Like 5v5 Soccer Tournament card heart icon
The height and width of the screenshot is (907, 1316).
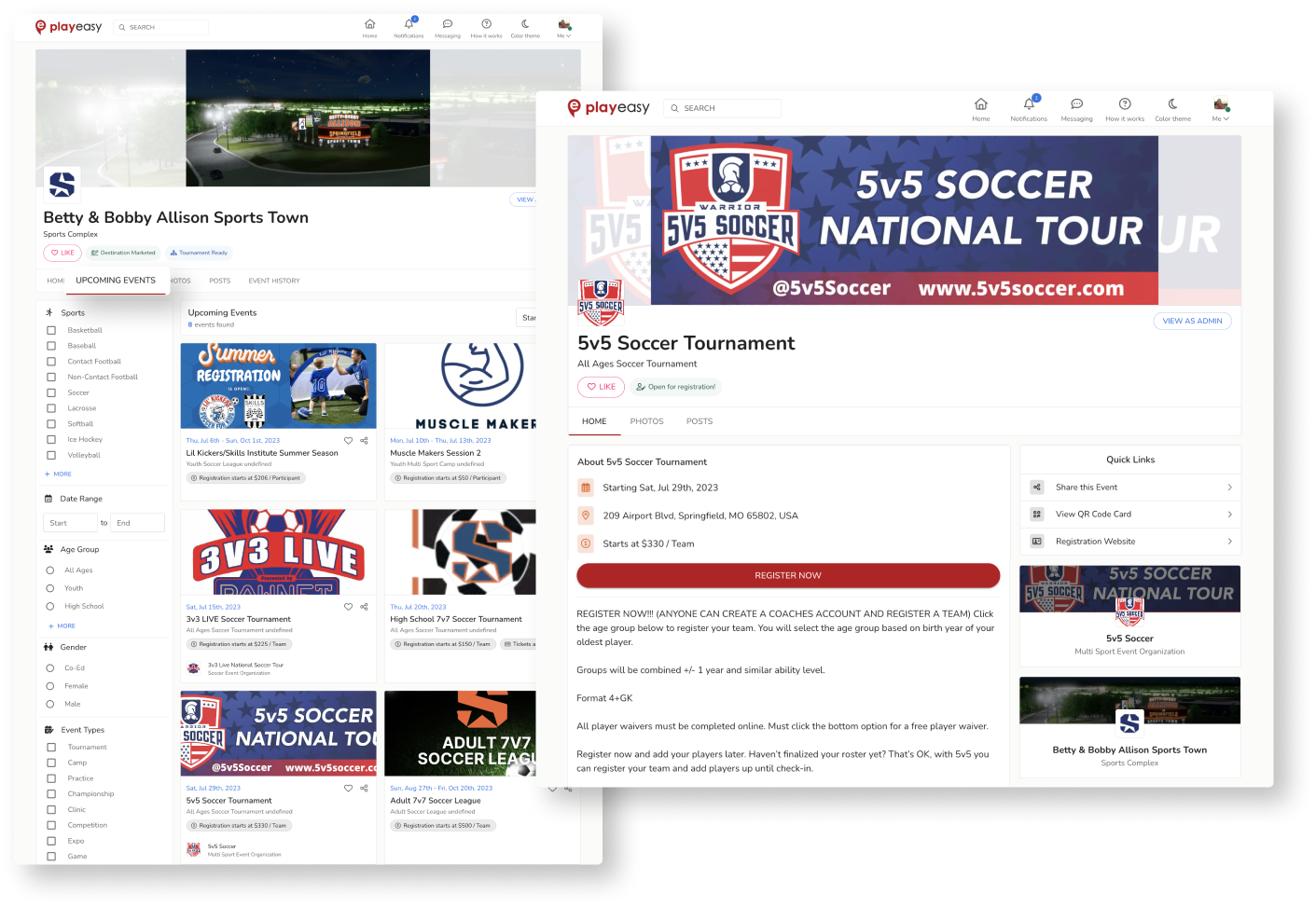tap(349, 788)
